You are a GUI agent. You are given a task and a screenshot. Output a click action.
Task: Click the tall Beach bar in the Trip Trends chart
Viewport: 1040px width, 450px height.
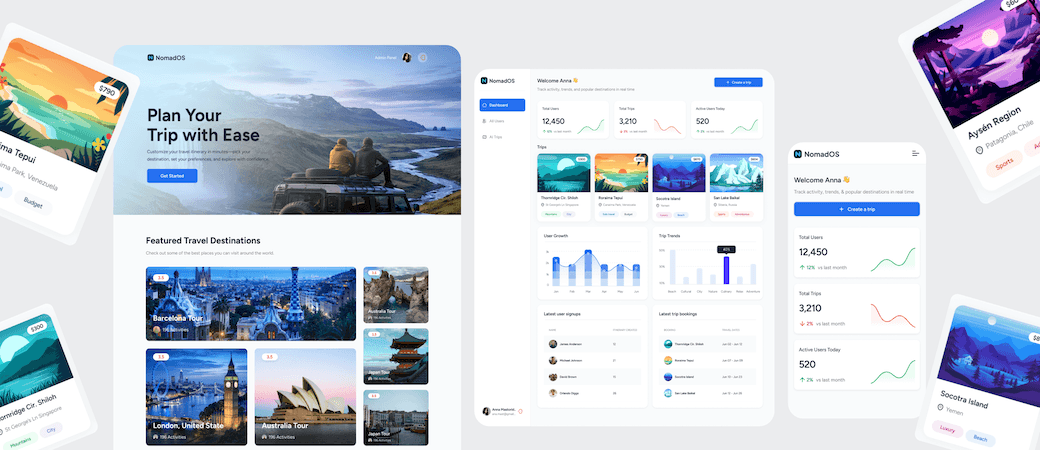click(x=672, y=267)
